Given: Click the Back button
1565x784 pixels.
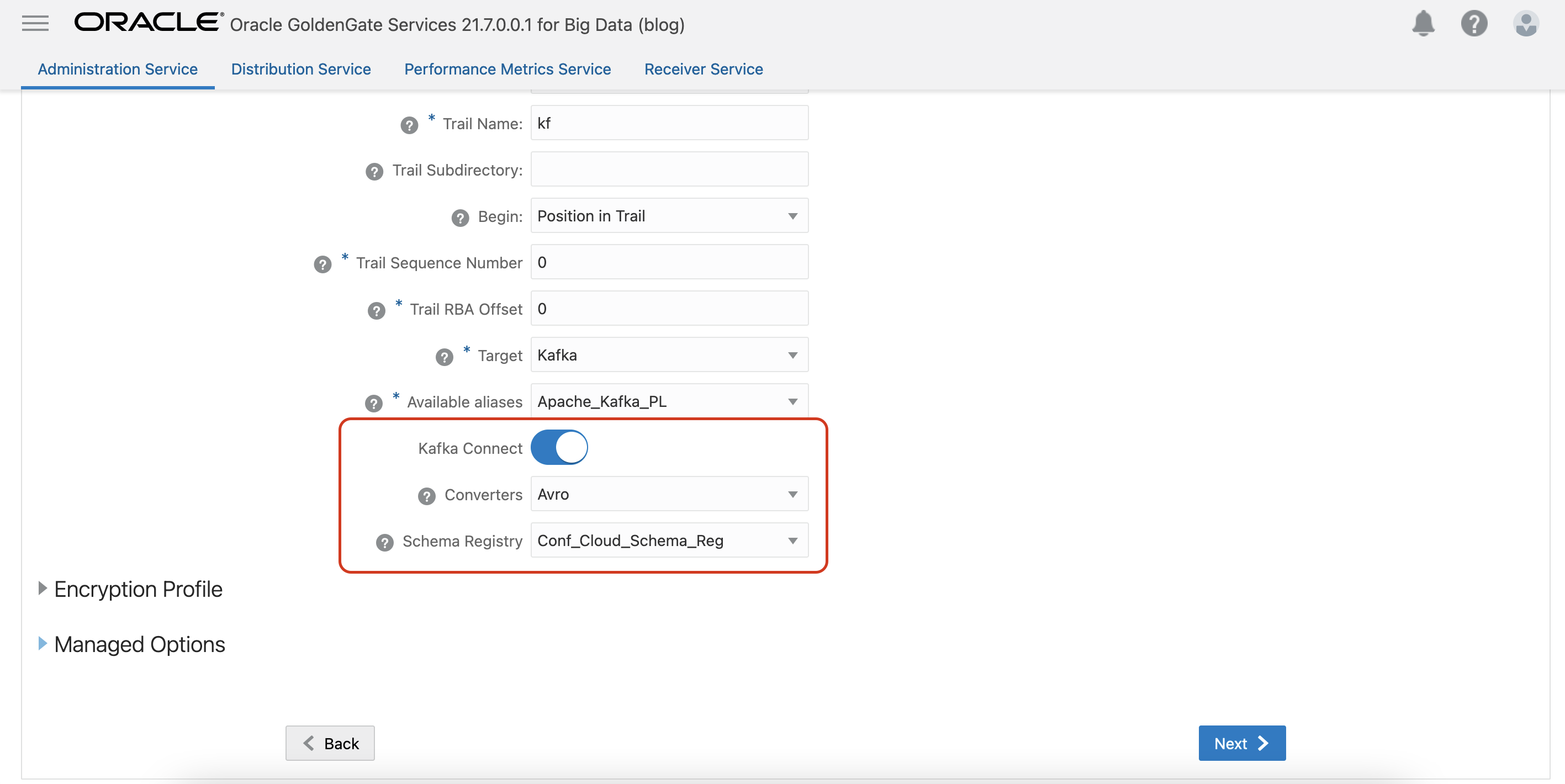Looking at the screenshot, I should click(x=330, y=743).
